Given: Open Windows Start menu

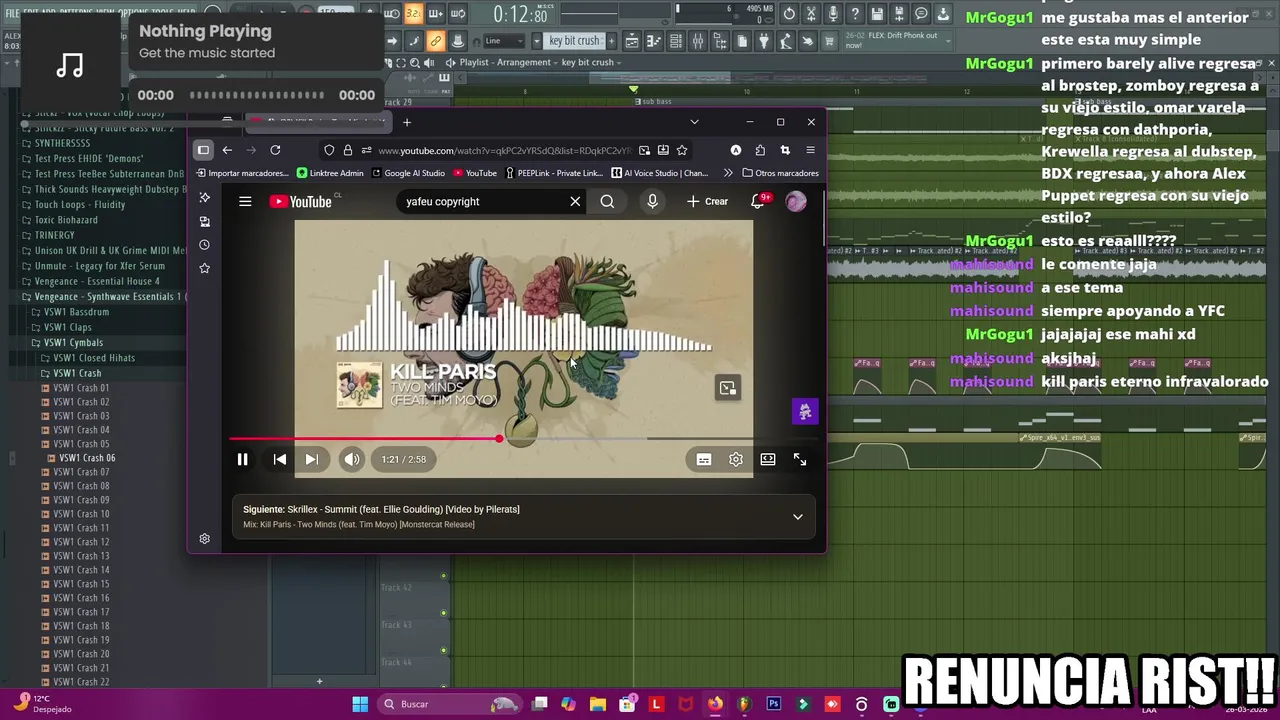Looking at the screenshot, I should tap(360, 704).
